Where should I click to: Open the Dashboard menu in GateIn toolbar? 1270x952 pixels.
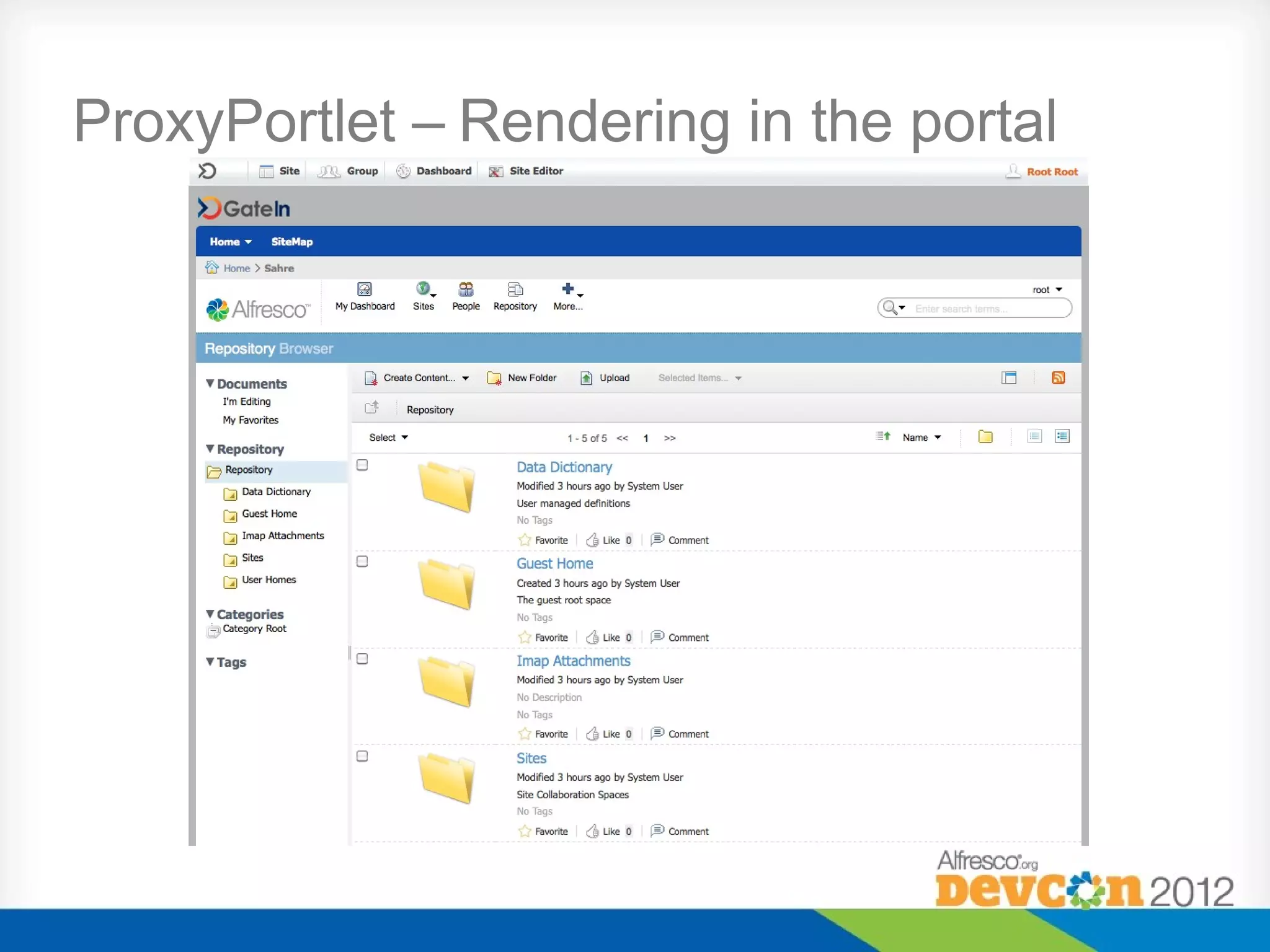pyautogui.click(x=434, y=171)
